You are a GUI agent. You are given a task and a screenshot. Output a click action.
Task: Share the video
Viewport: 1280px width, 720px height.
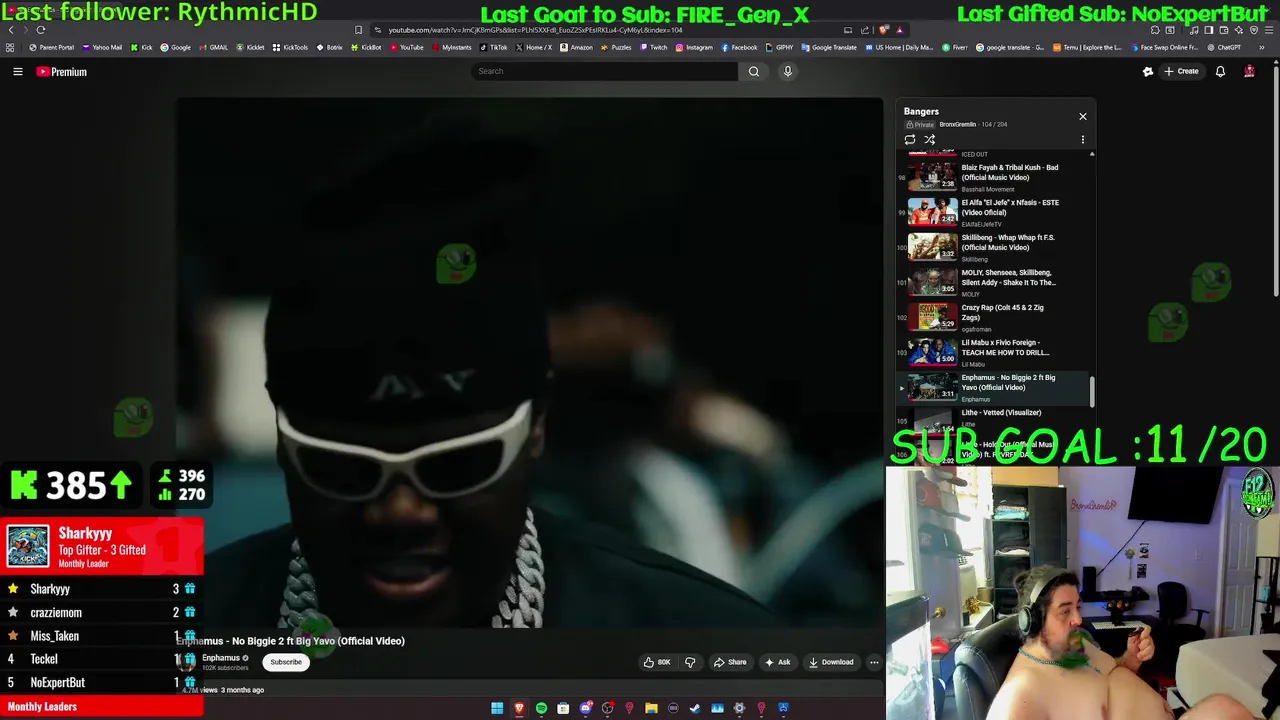click(729, 662)
